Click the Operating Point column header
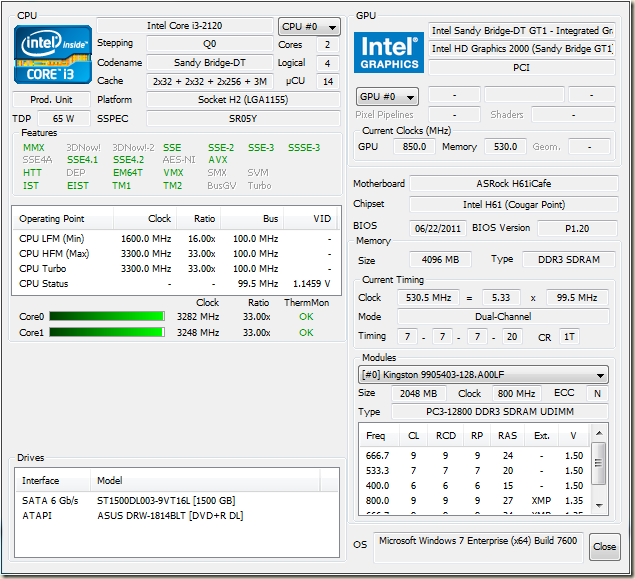Screen dimensions: 635x579 coord(61,218)
